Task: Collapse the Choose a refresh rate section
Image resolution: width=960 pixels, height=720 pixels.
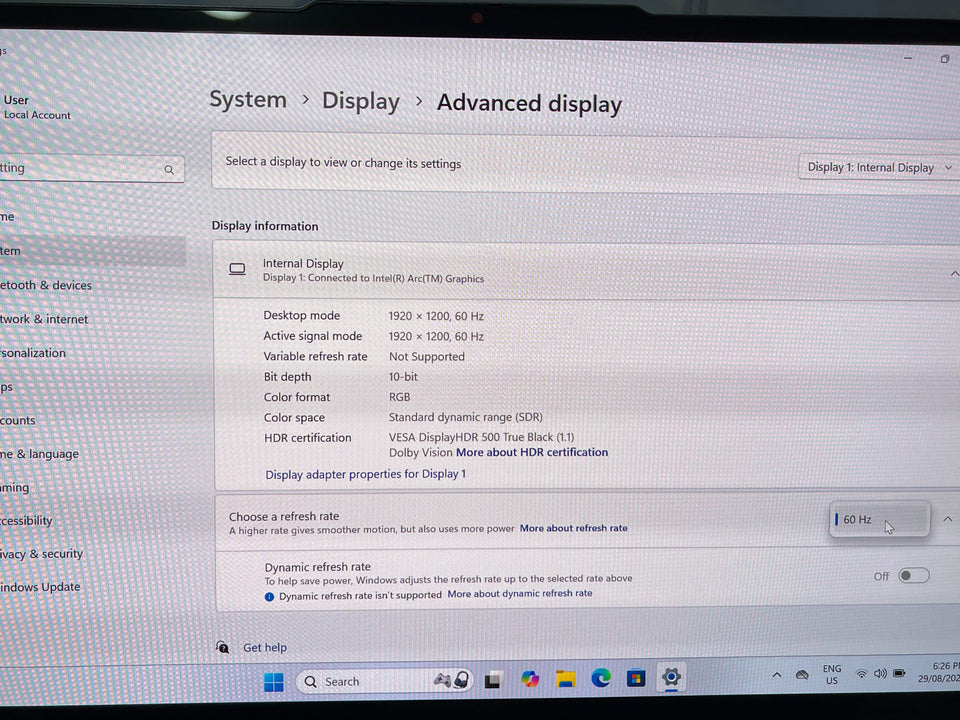Action: (948, 519)
